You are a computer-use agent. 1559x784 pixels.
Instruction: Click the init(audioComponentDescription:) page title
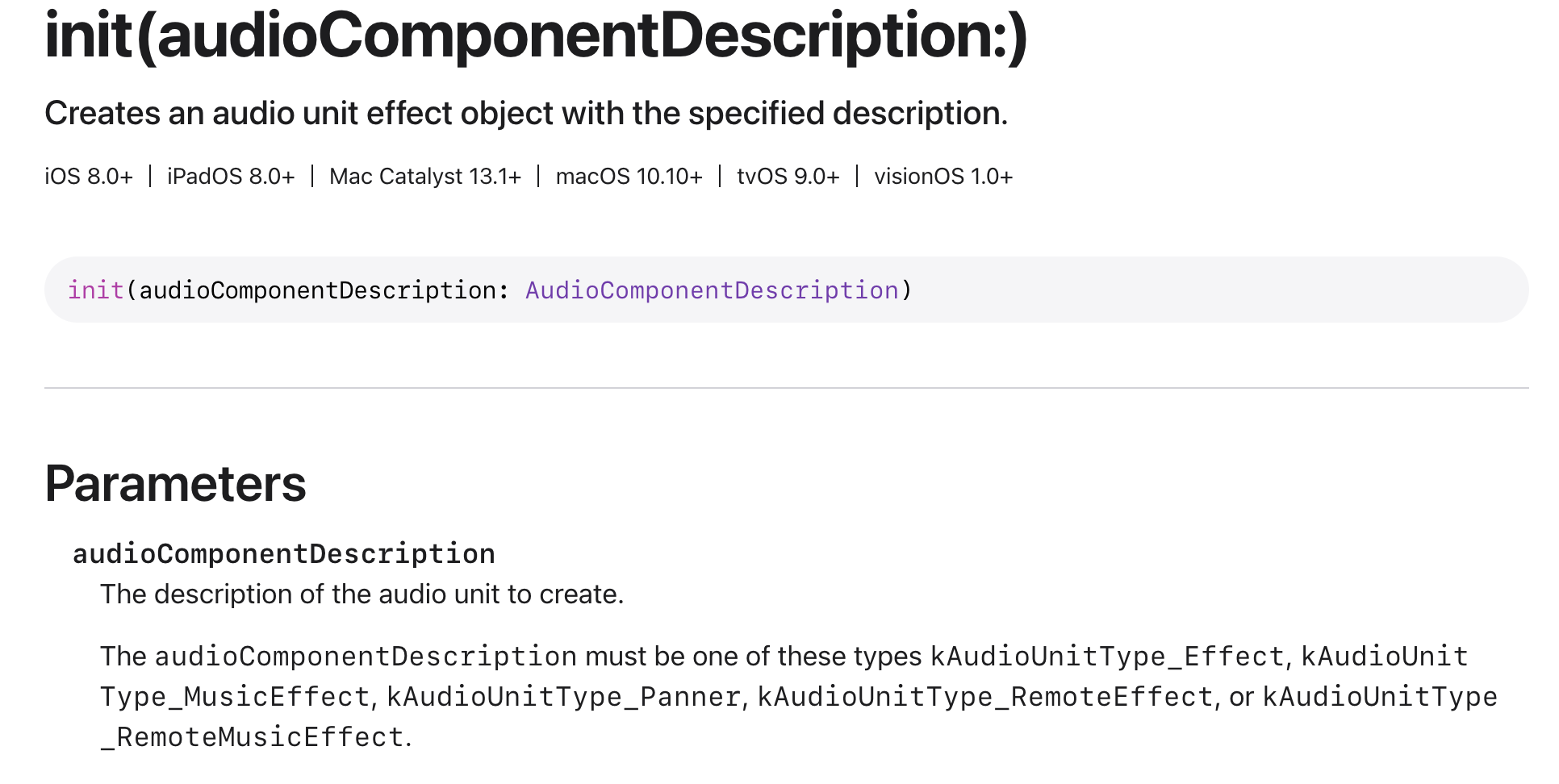(536, 35)
